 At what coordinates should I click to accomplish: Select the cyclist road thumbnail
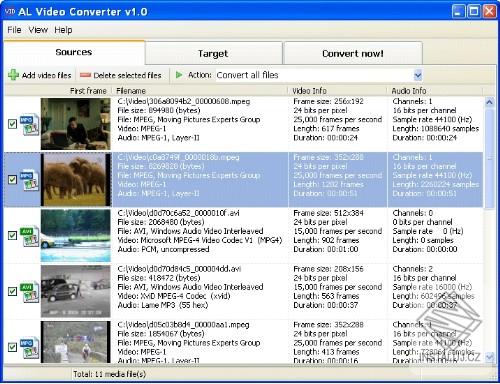[76, 342]
